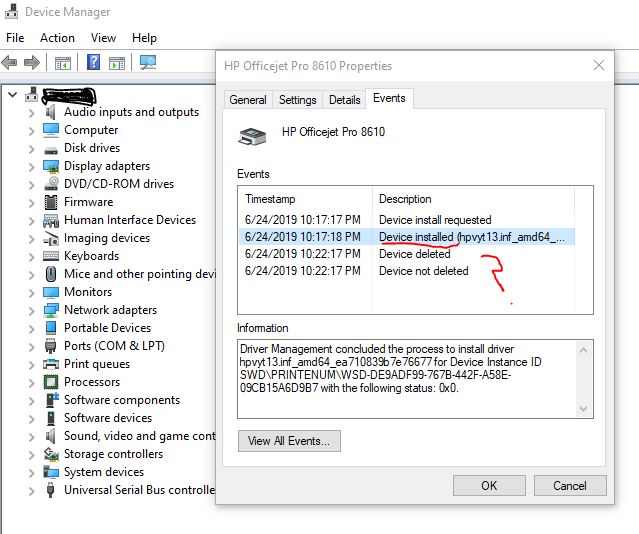639x534 pixels.
Task: Click the Show/Hide console tree icon
Action: click(x=62, y=62)
